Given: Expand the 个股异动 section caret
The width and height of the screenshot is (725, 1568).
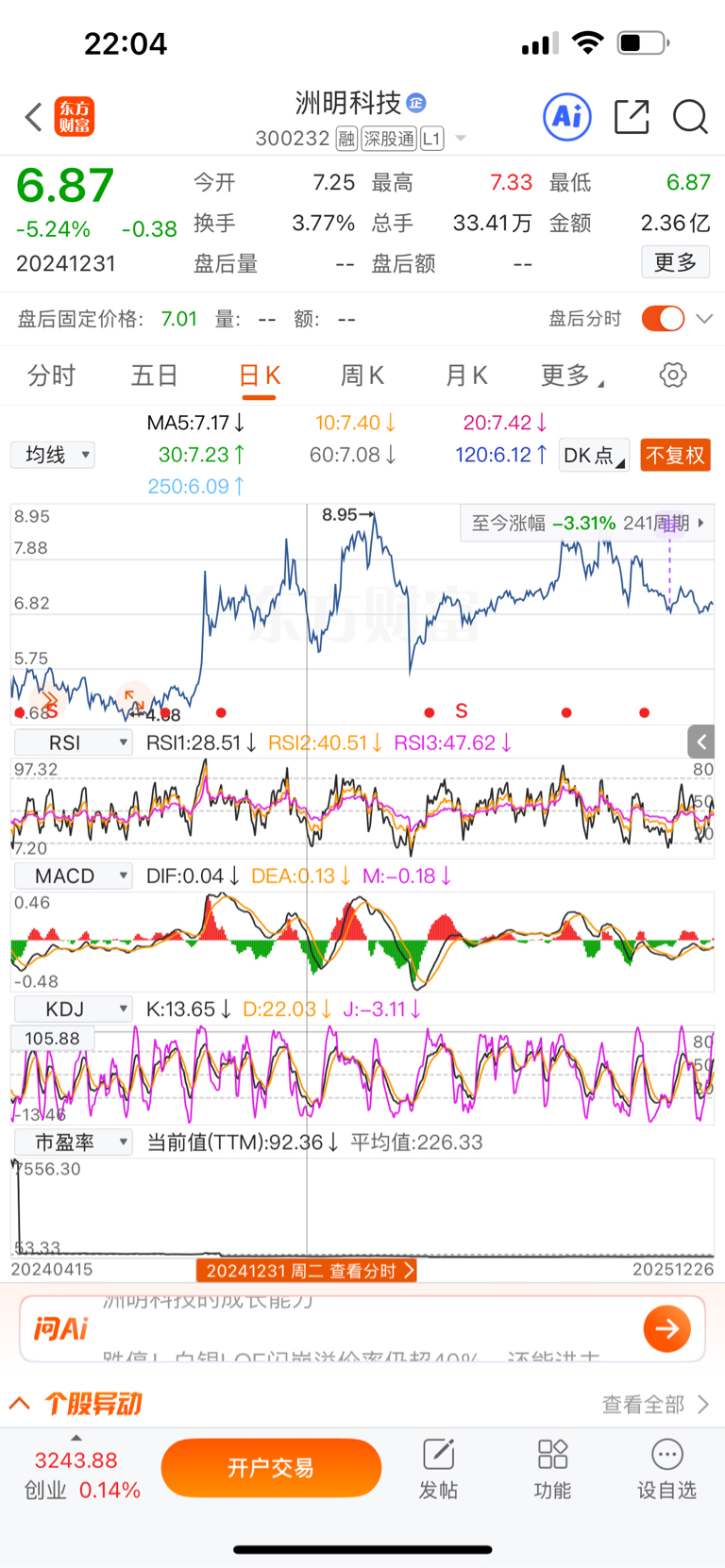Looking at the screenshot, I should [x=20, y=1403].
